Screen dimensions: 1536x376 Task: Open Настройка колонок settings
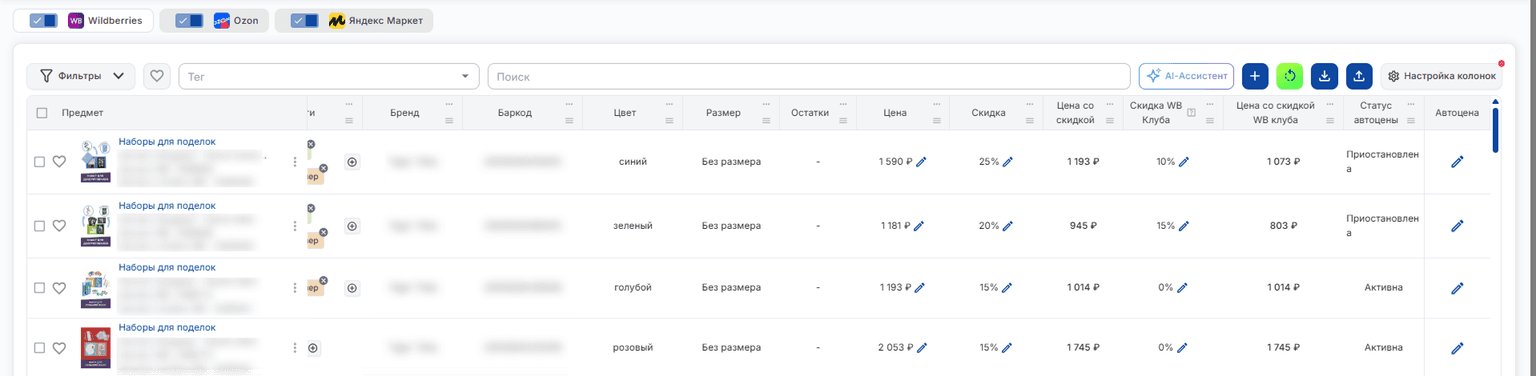pos(1441,76)
